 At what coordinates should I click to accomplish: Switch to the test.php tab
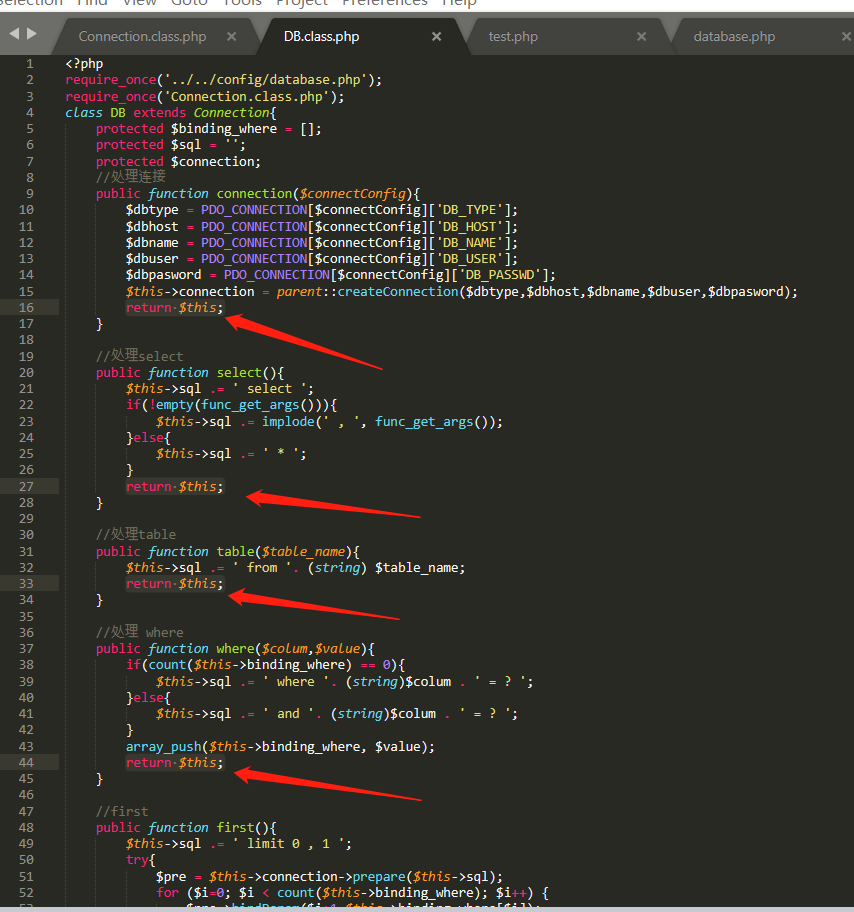(x=513, y=36)
